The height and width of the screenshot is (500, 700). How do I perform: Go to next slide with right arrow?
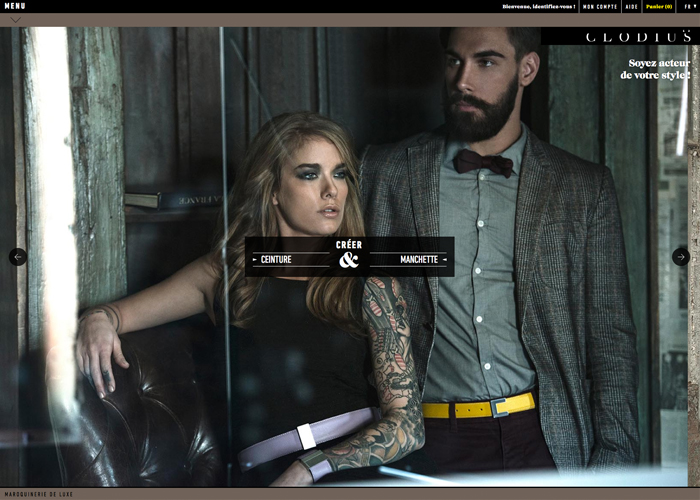[681, 257]
